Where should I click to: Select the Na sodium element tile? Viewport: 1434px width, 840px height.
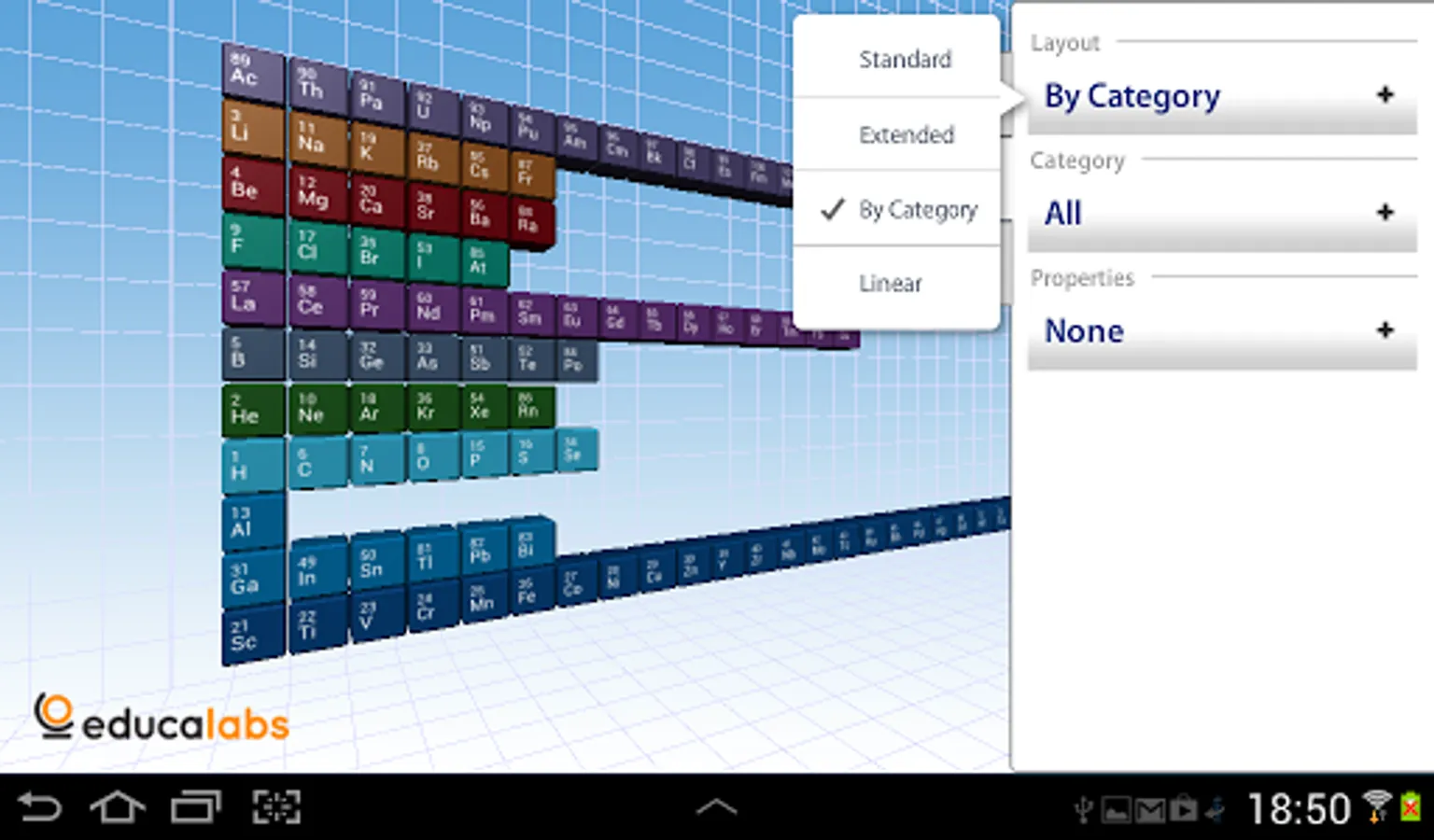(317, 140)
